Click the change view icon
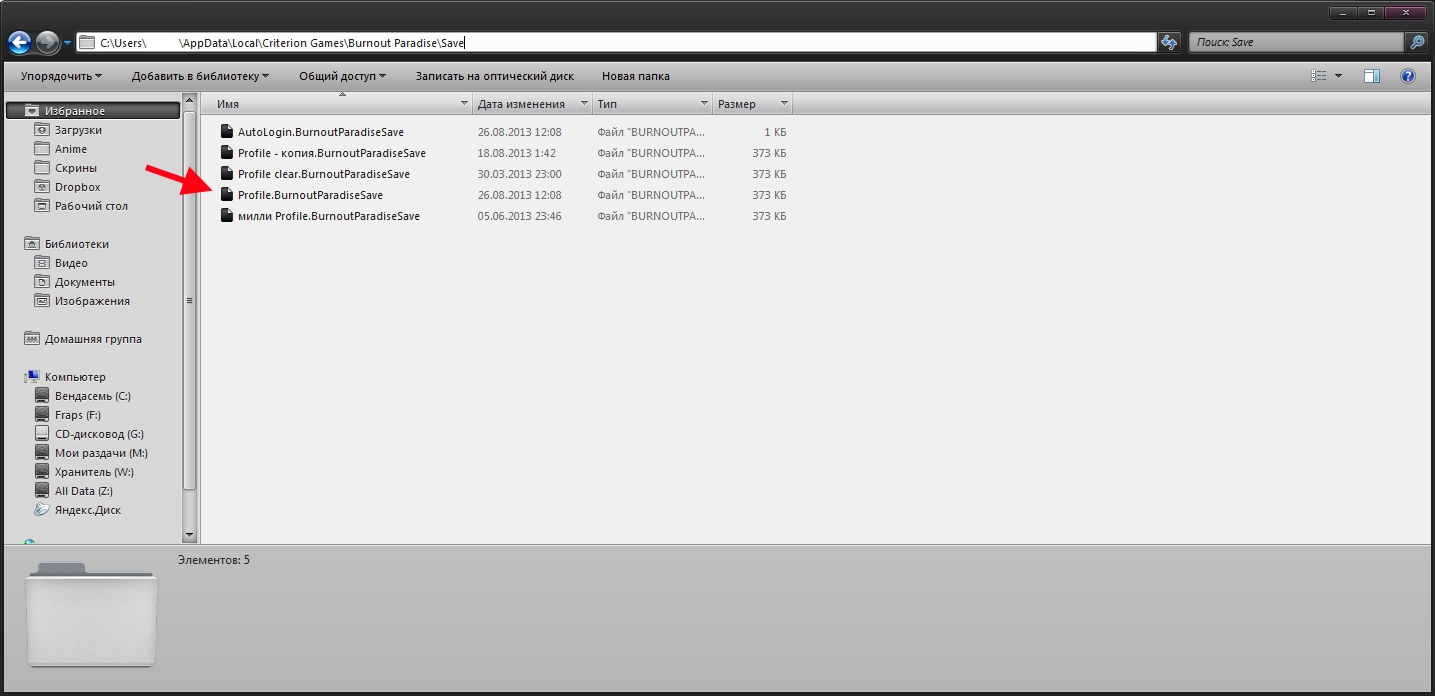The image size is (1435, 696). point(1318,76)
